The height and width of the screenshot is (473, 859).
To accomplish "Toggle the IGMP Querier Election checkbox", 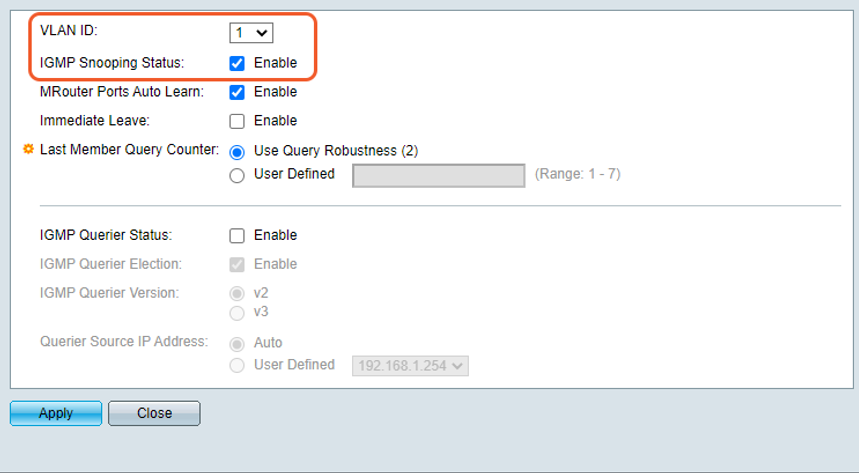I will (237, 265).
